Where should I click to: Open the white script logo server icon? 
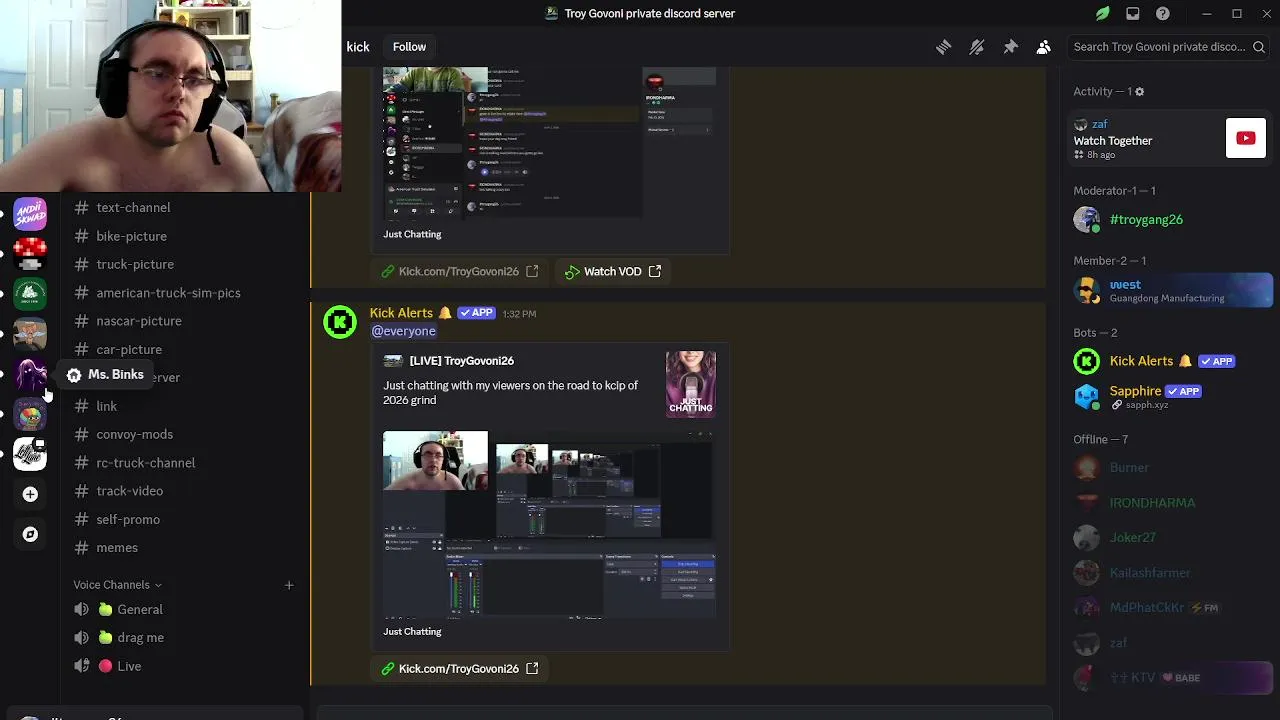pyautogui.click(x=30, y=454)
